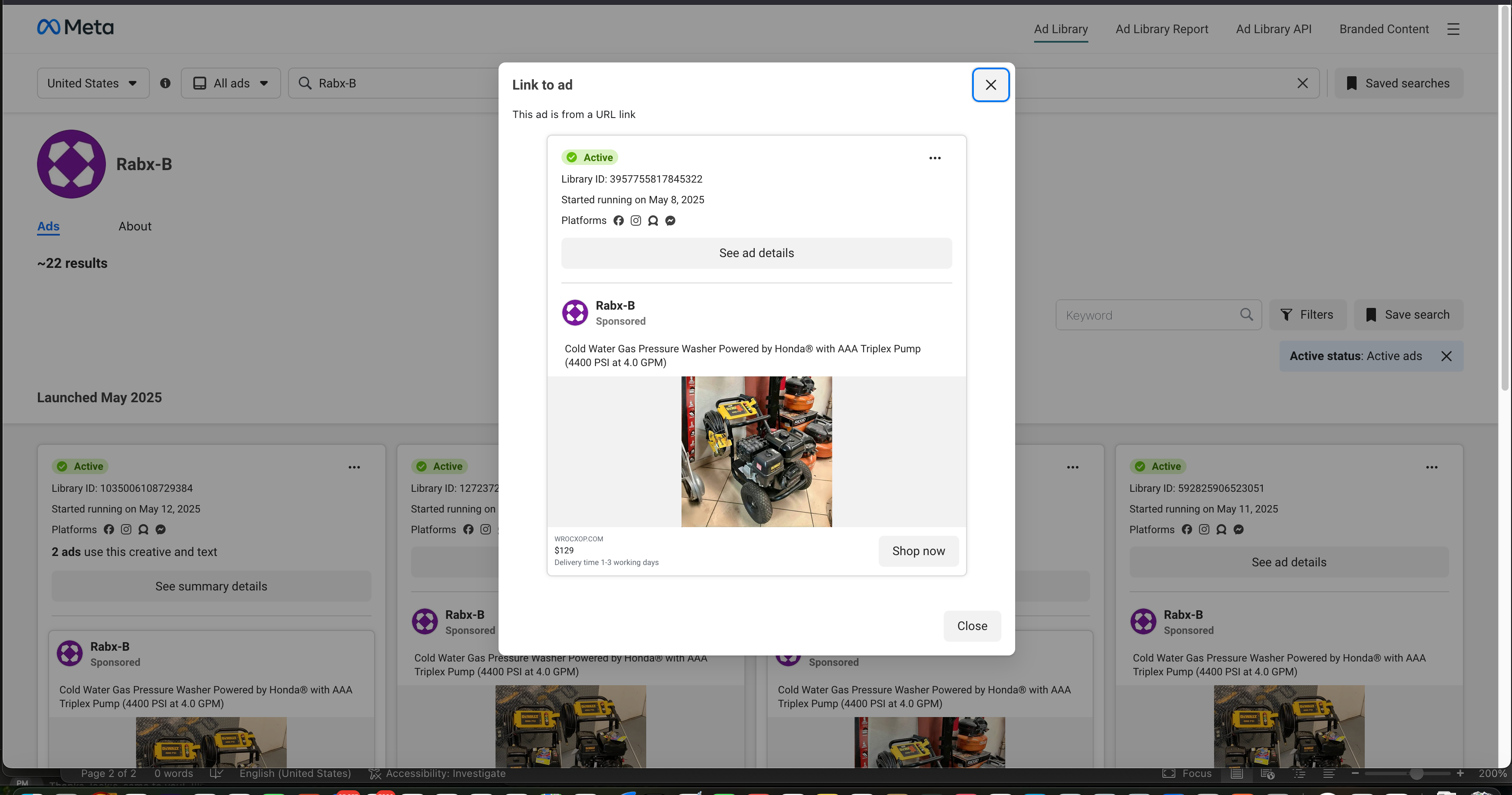Select the About tab on the page
This screenshot has width=1512, height=795.
134,226
